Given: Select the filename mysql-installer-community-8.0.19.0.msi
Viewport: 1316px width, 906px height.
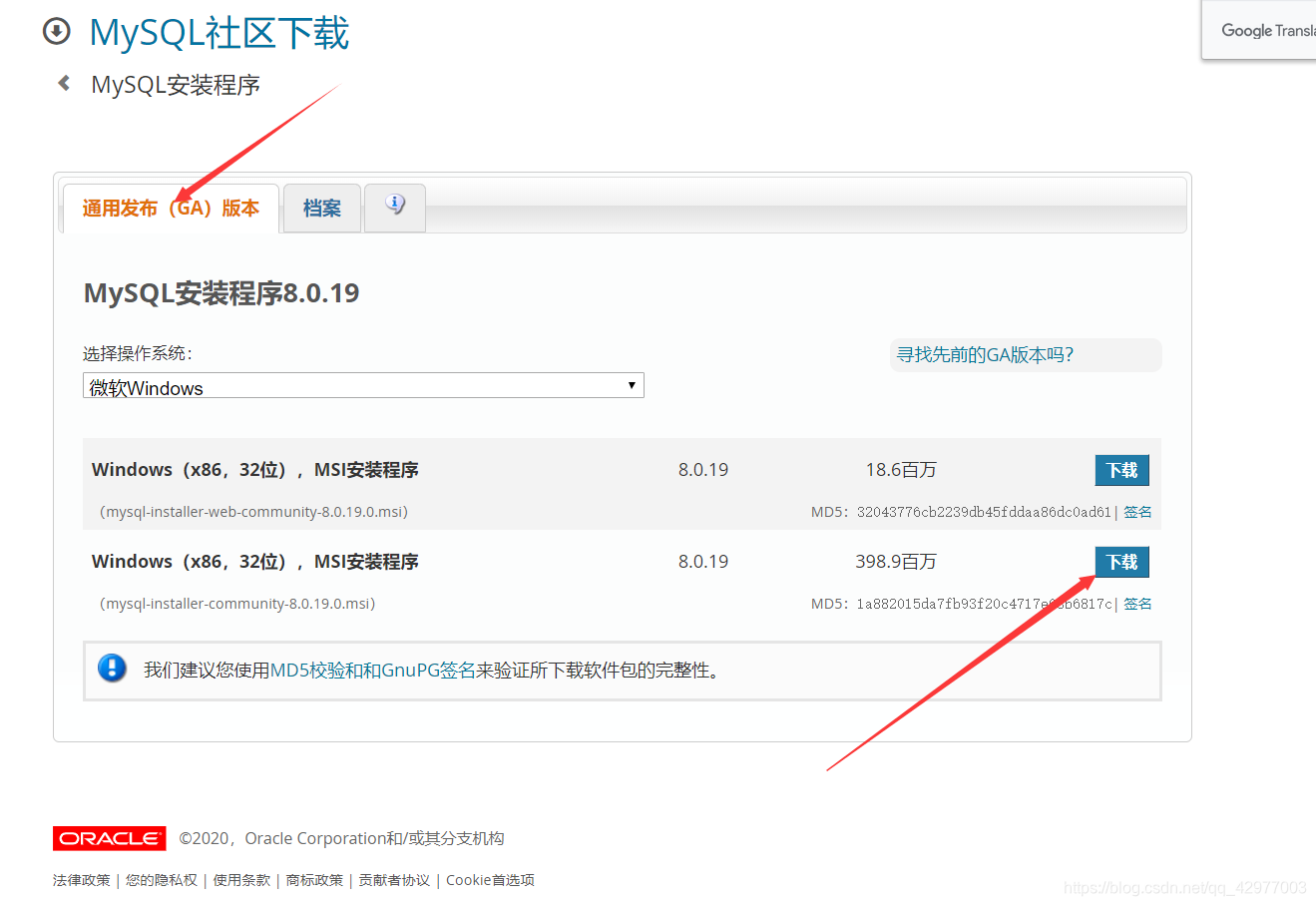Looking at the screenshot, I should click(x=237, y=604).
